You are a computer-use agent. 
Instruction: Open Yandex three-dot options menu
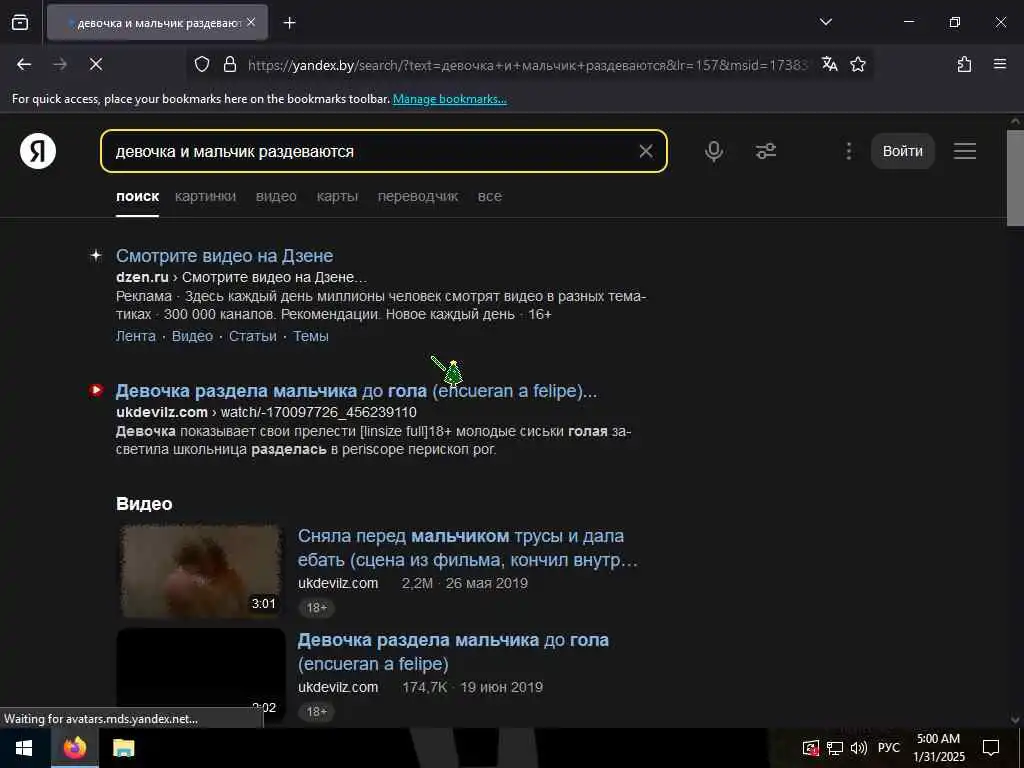[x=848, y=152]
